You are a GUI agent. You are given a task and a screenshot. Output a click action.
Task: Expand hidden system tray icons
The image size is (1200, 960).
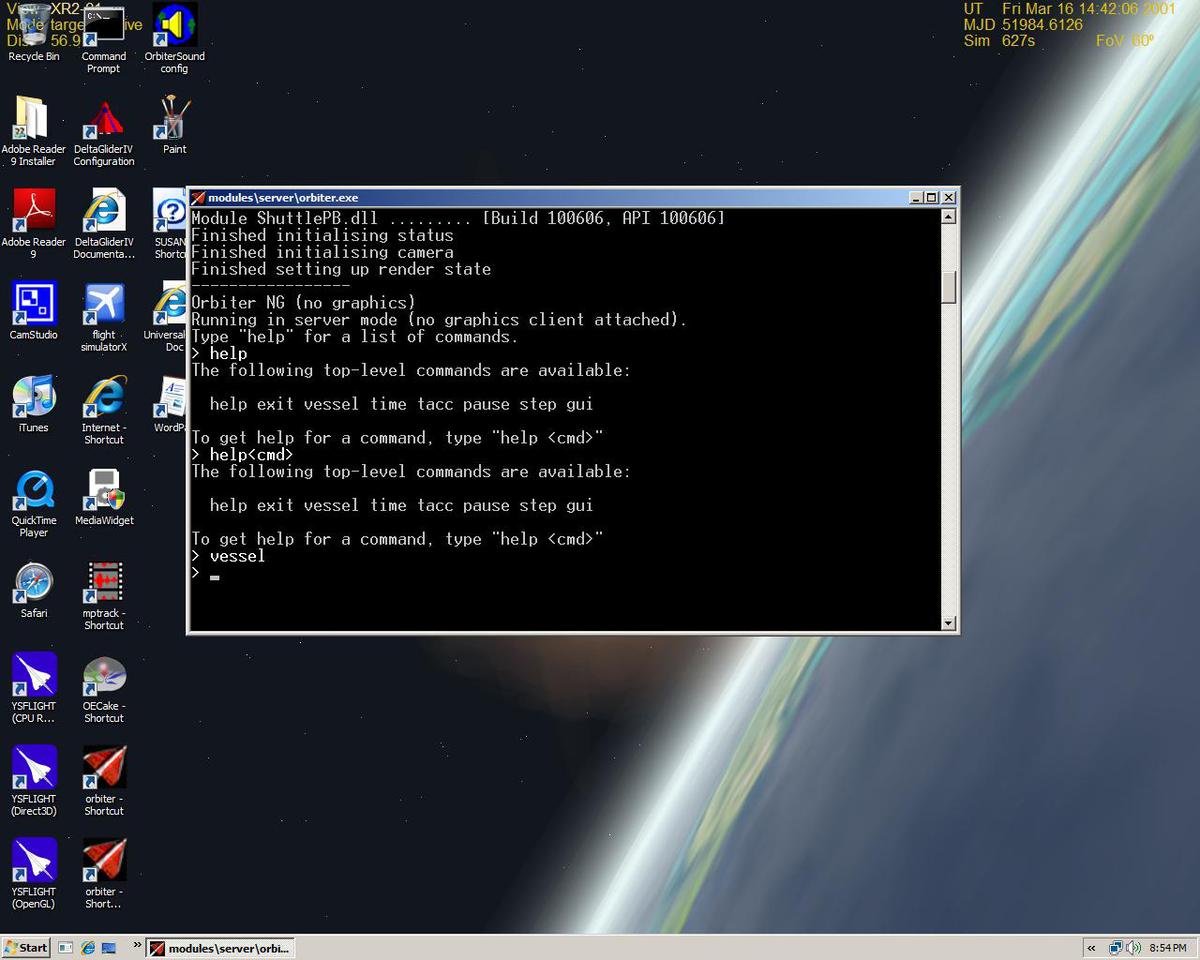click(1091, 948)
